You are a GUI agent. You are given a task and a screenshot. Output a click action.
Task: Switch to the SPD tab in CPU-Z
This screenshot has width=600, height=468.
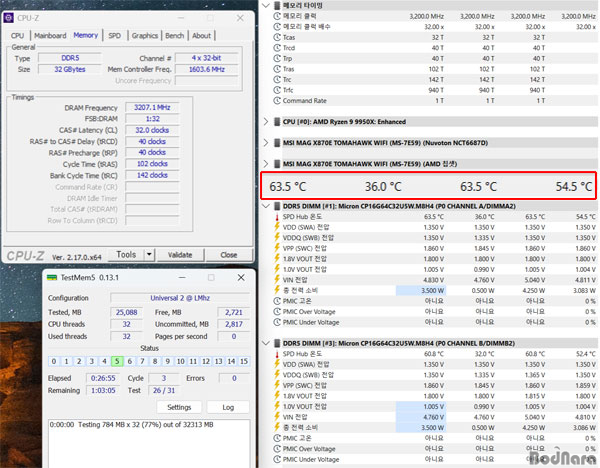pos(114,35)
